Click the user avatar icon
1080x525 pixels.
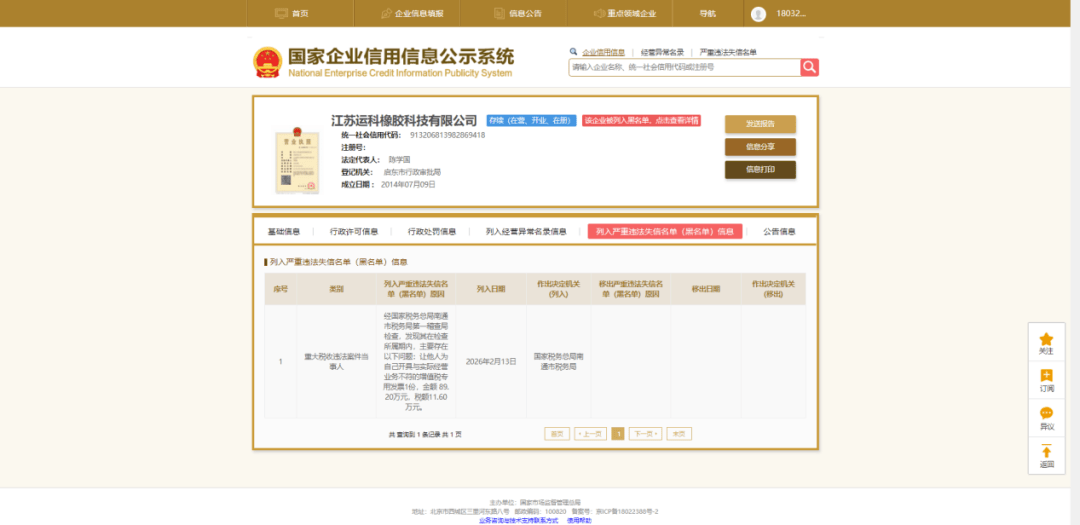pos(758,14)
